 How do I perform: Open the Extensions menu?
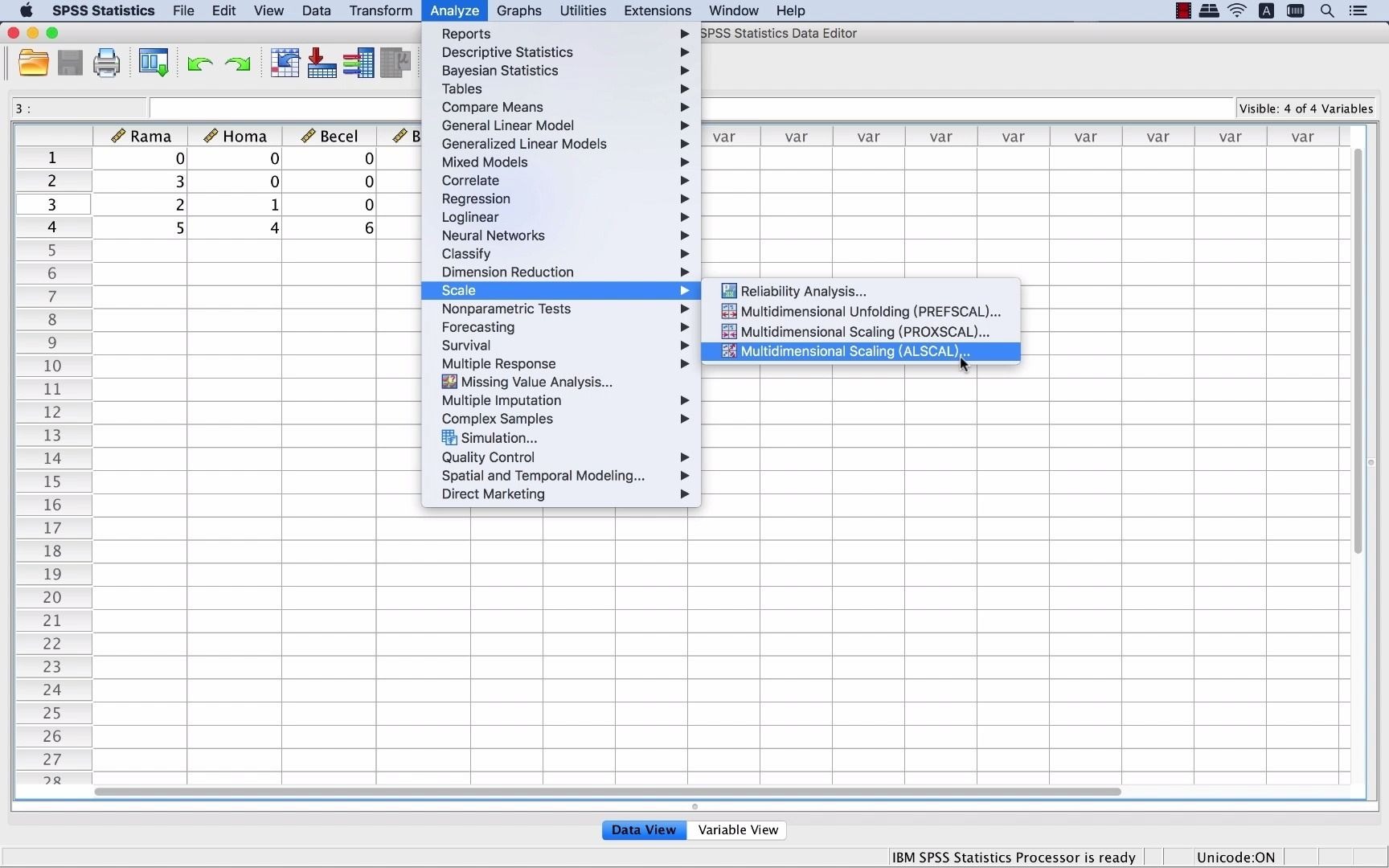pyautogui.click(x=658, y=10)
